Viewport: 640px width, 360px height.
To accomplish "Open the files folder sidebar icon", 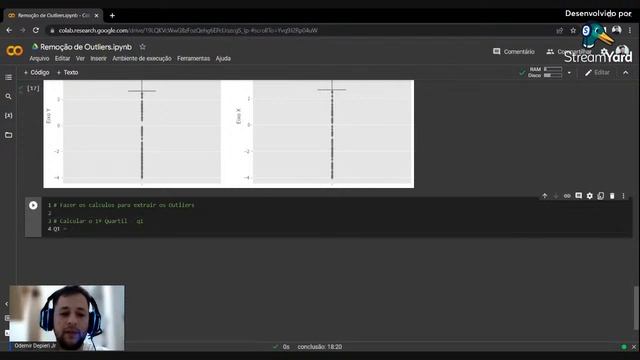I will pyautogui.click(x=8, y=135).
